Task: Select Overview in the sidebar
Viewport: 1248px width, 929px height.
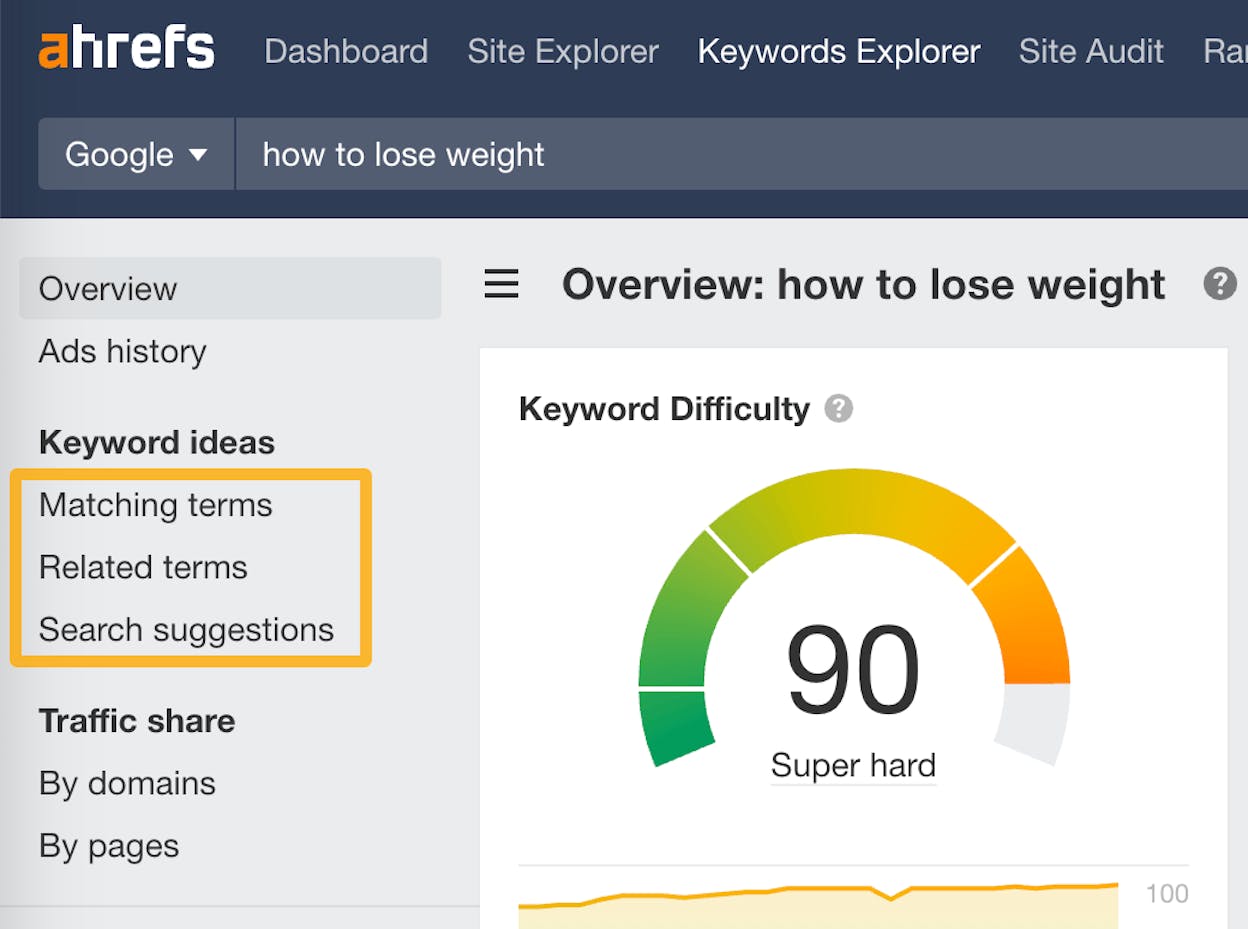Action: (230, 288)
